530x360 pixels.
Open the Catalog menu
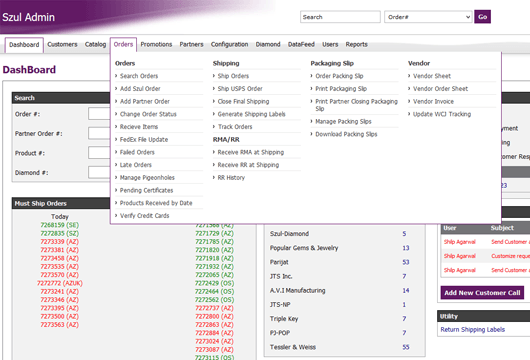pos(95,44)
